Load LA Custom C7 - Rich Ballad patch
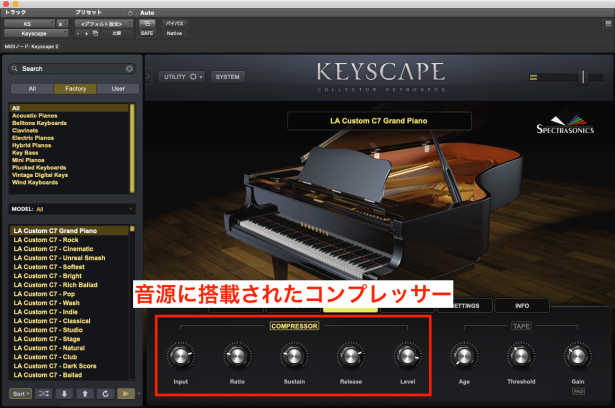Screen dimensions: 615x408 point(55,285)
